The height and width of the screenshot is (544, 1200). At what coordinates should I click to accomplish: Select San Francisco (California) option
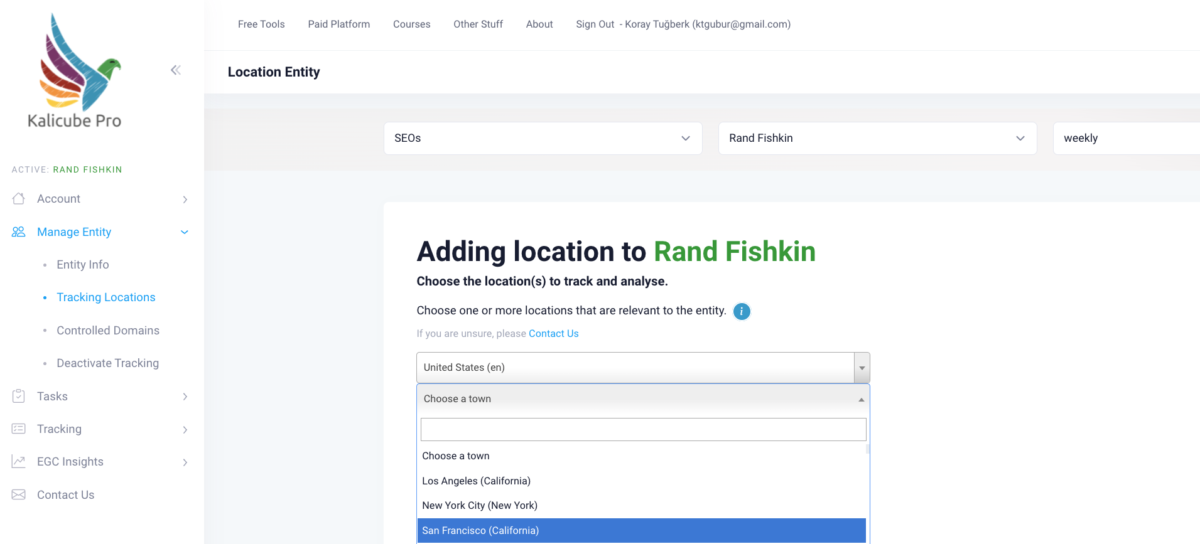[x=641, y=531]
